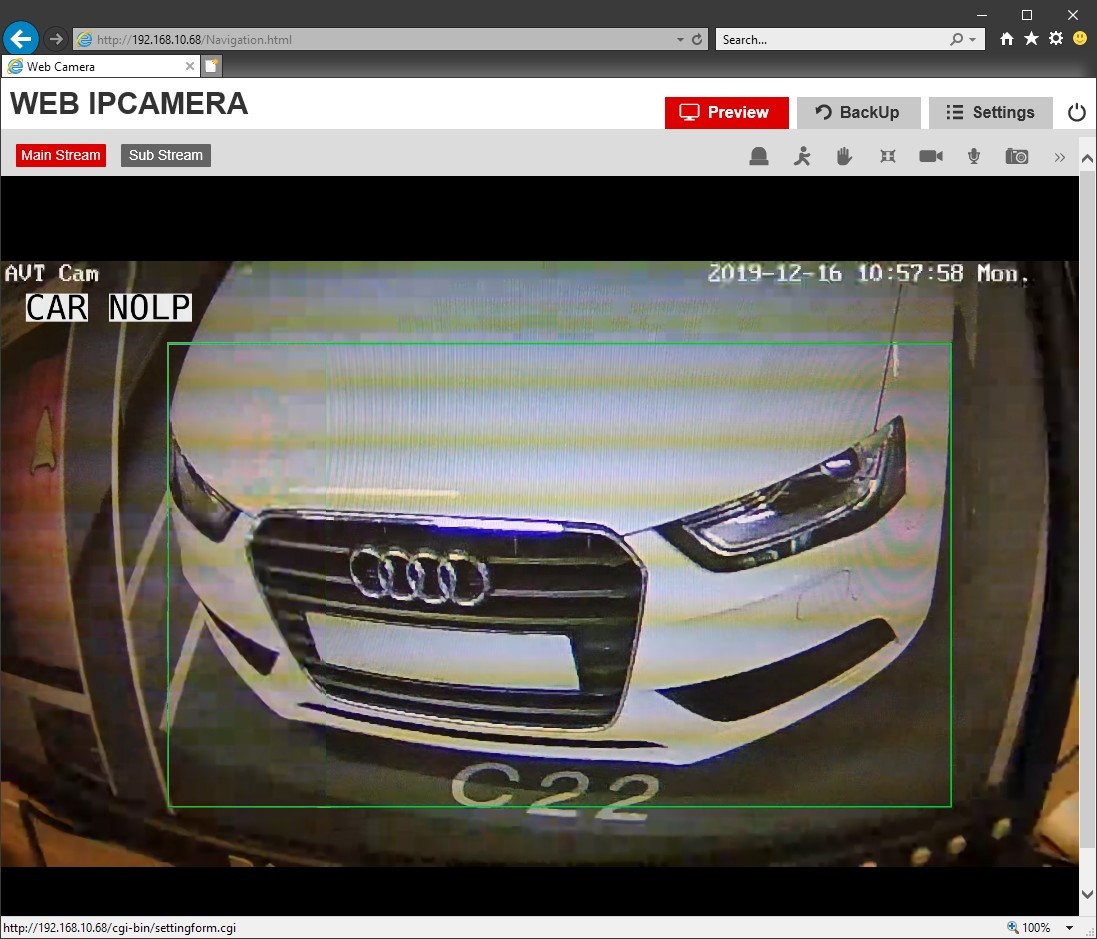This screenshot has height=939, width=1097.
Task: Switch to Sub Stream video
Action: pos(166,155)
